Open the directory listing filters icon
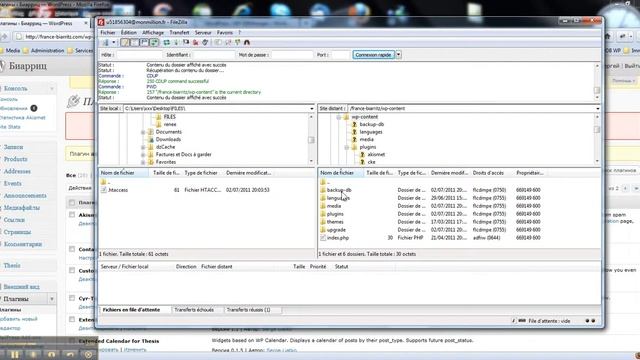This screenshot has height=360, width=640. coord(218,42)
